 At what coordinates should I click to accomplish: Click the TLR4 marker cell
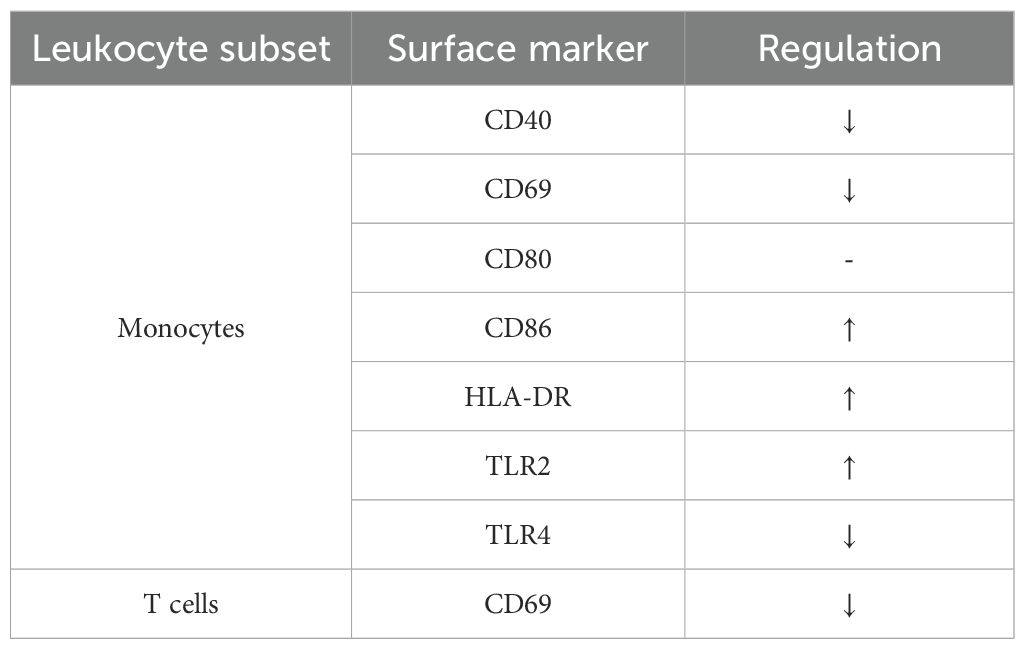point(517,535)
